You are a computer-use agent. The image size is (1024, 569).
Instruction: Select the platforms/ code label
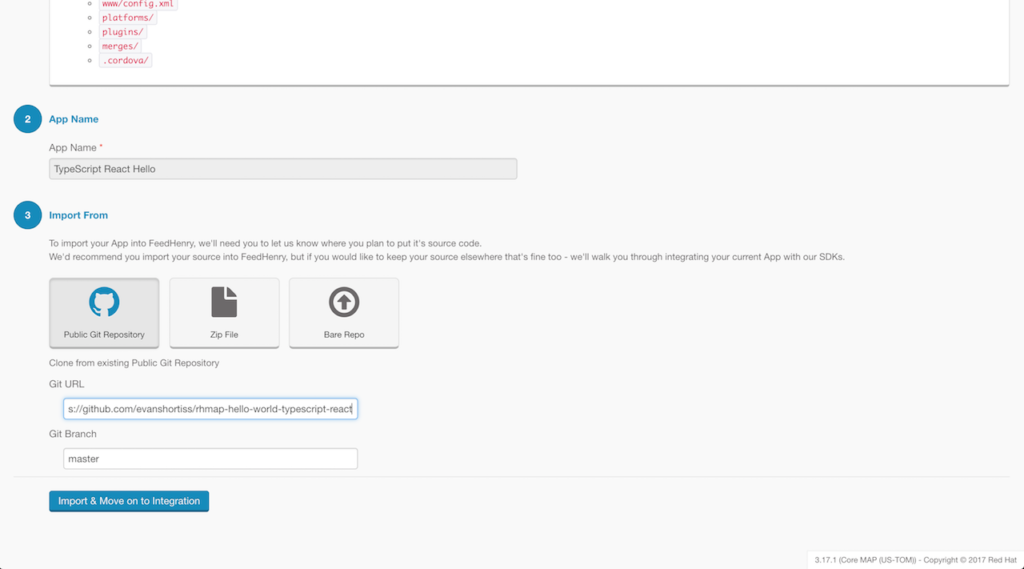[x=127, y=18]
